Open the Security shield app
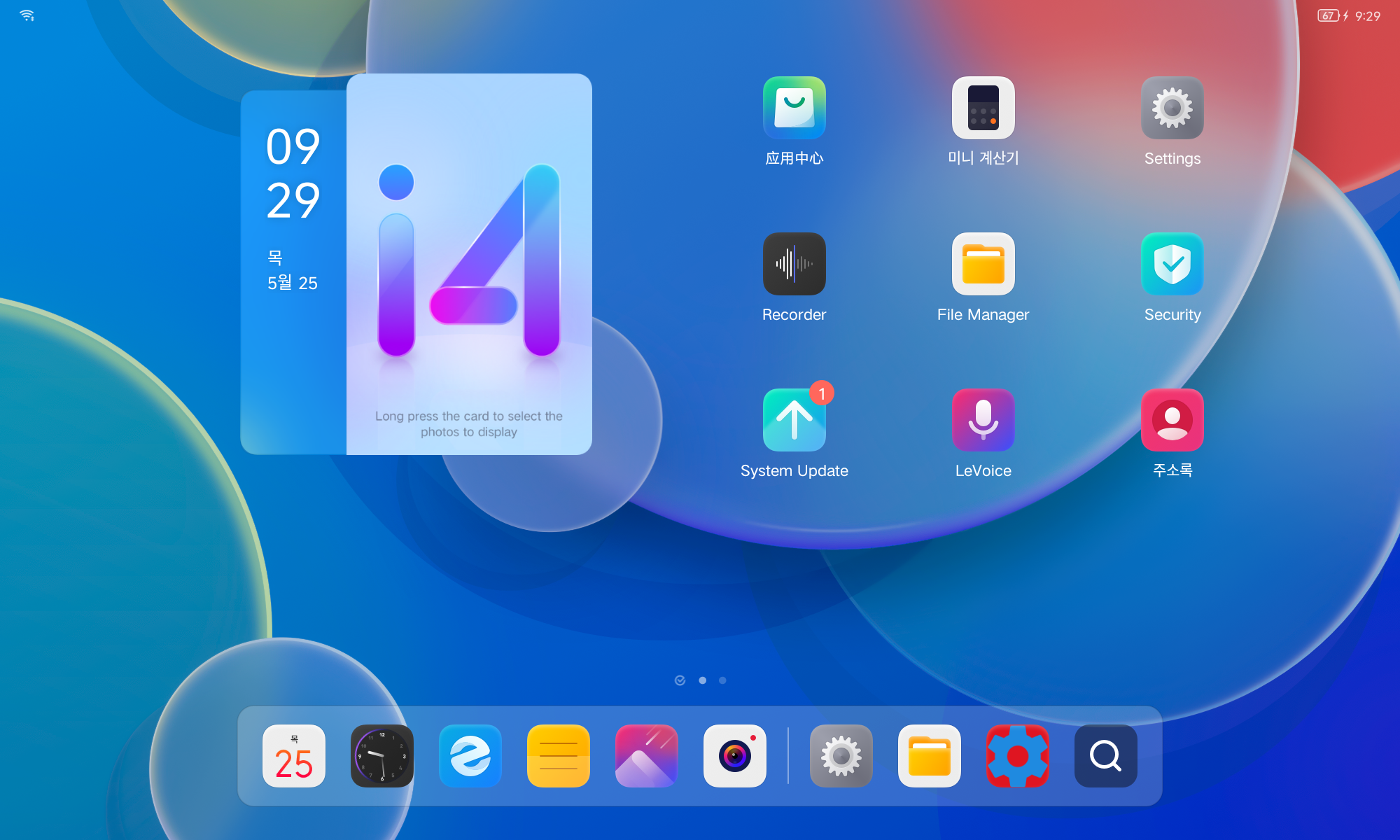Image resolution: width=1400 pixels, height=840 pixels. pyautogui.click(x=1172, y=264)
